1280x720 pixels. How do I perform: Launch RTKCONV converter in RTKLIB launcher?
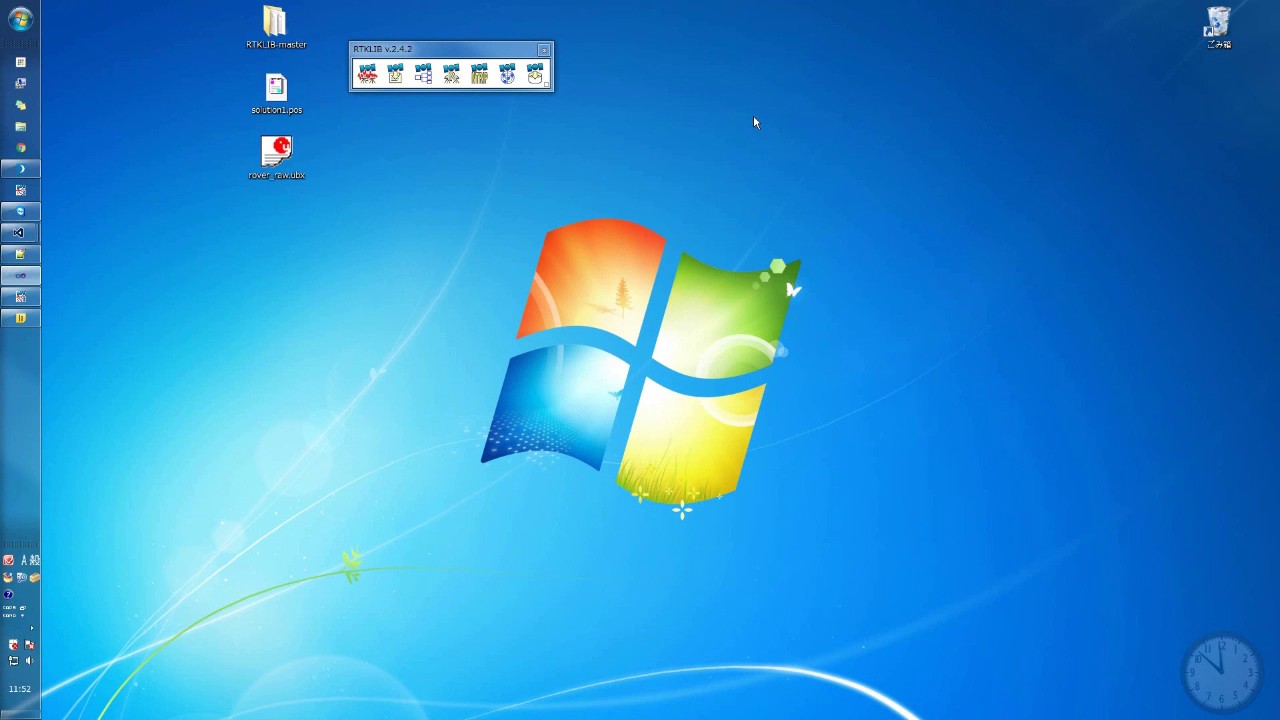pos(395,74)
